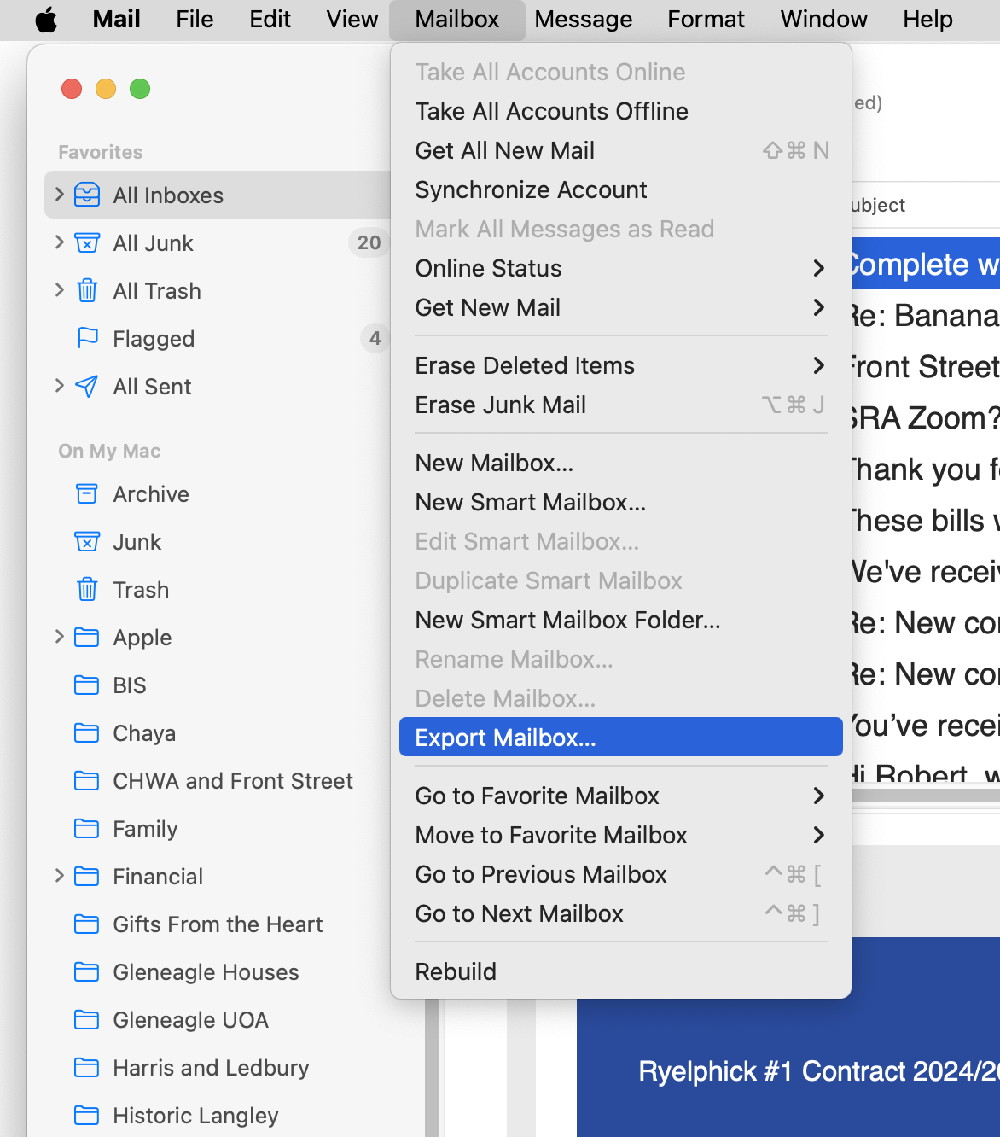Click the All Sent paper plane icon
1000x1137 pixels.
87,386
